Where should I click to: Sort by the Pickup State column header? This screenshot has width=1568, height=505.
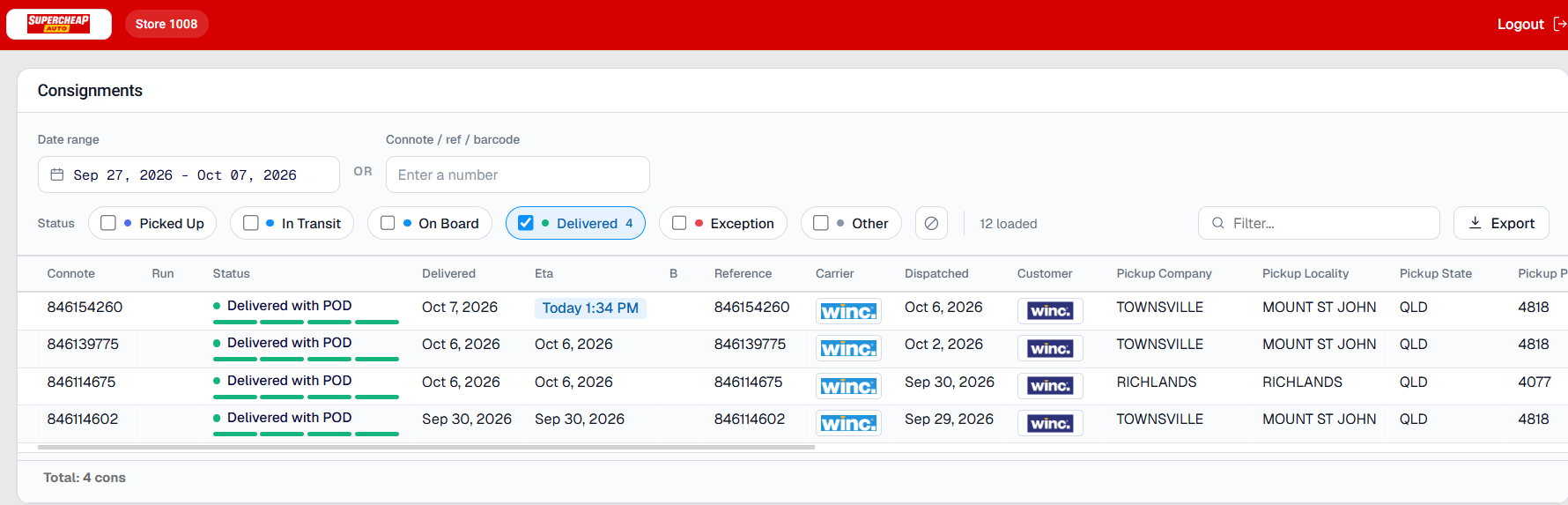point(1435,273)
